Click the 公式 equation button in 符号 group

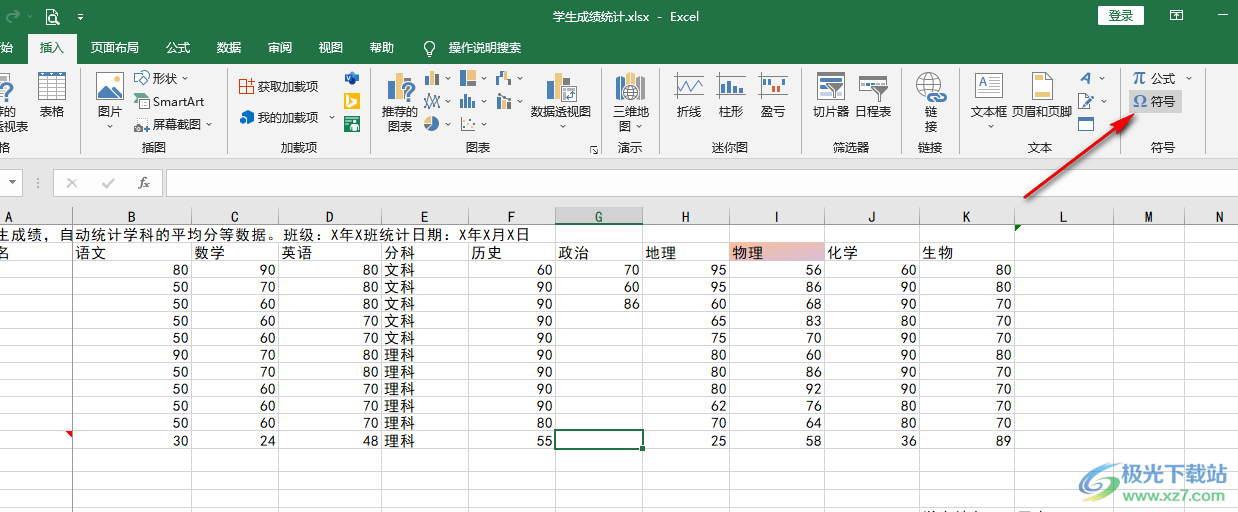[1154, 78]
